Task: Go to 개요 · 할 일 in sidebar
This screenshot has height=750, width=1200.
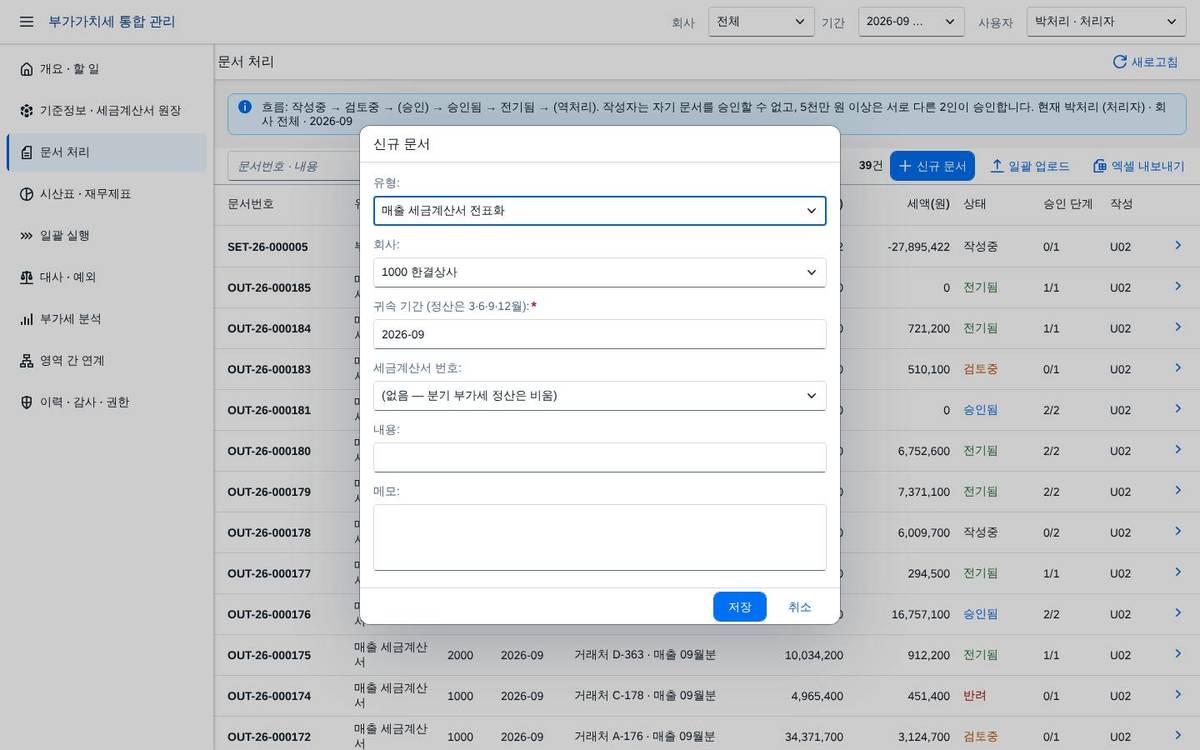Action: click(x=107, y=69)
